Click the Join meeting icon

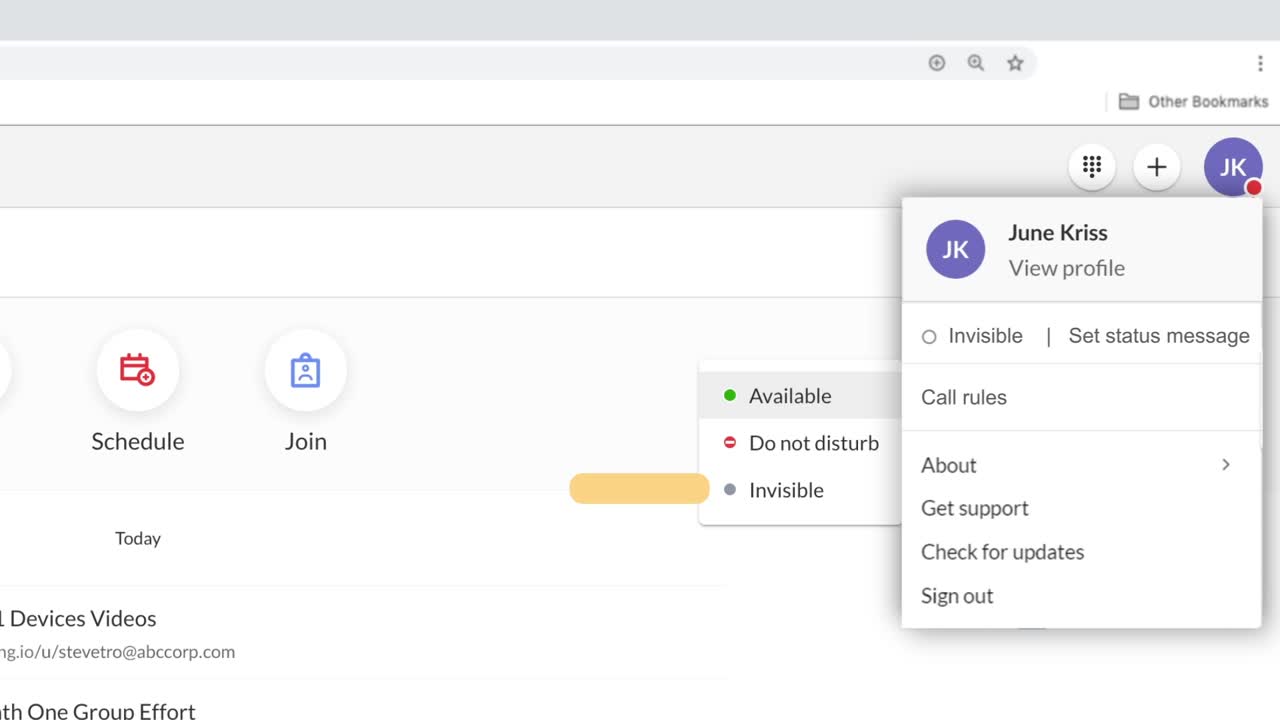(306, 370)
